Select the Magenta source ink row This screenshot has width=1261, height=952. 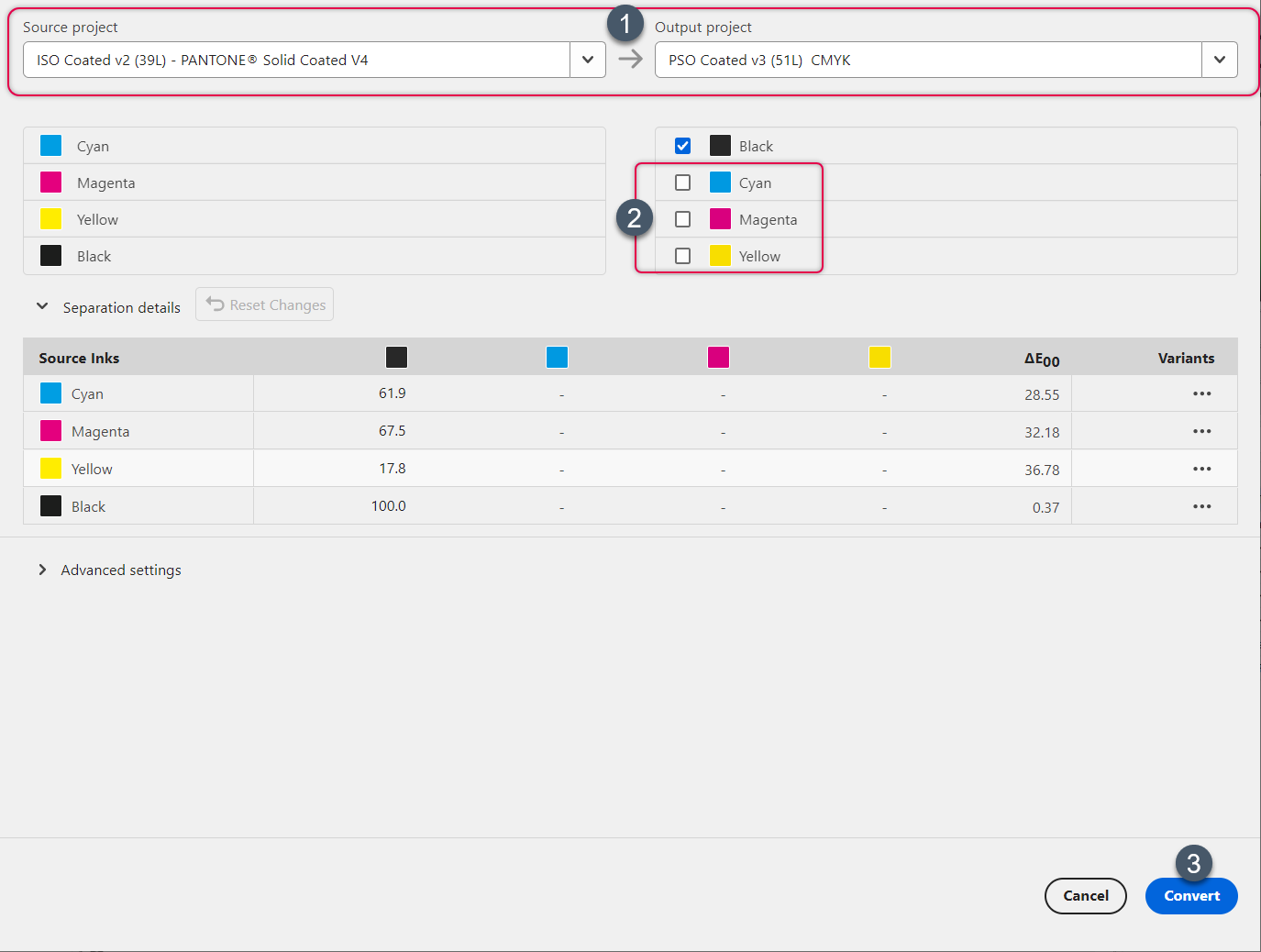(101, 431)
